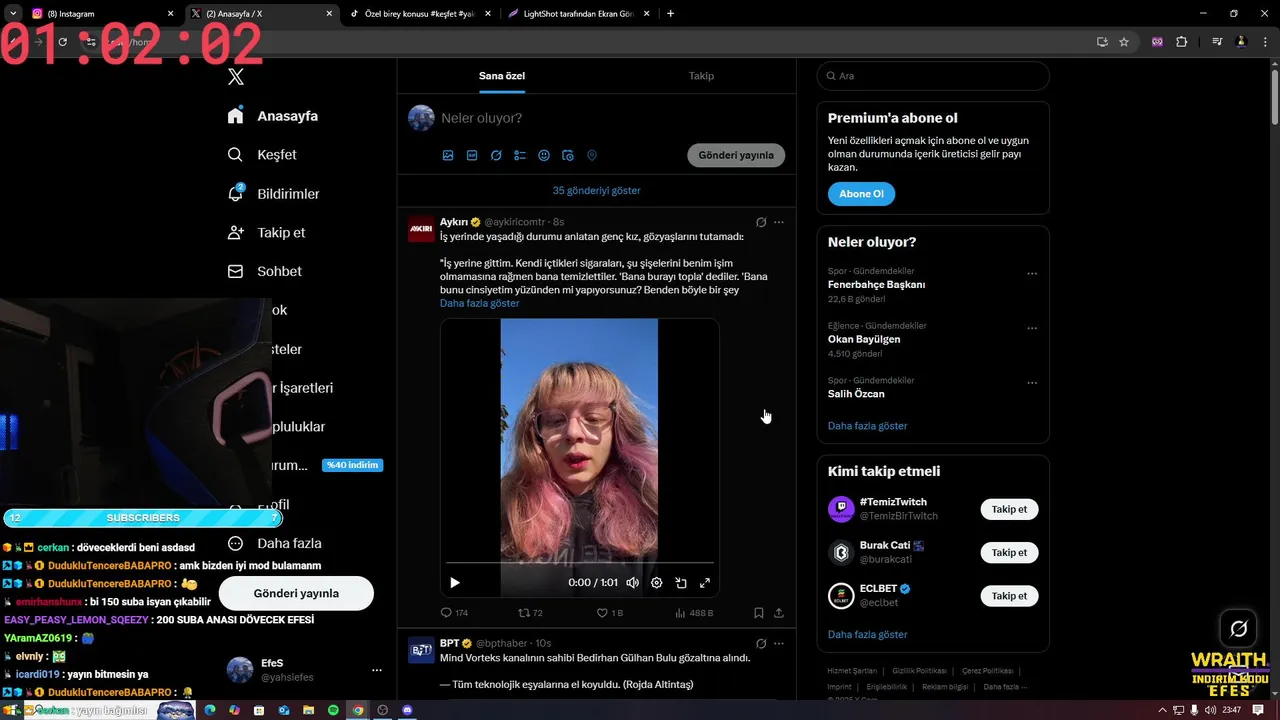The width and height of the screenshot is (1280, 720).
Task: Repost Aykırı's post with 72 reposts
Action: pos(530,613)
